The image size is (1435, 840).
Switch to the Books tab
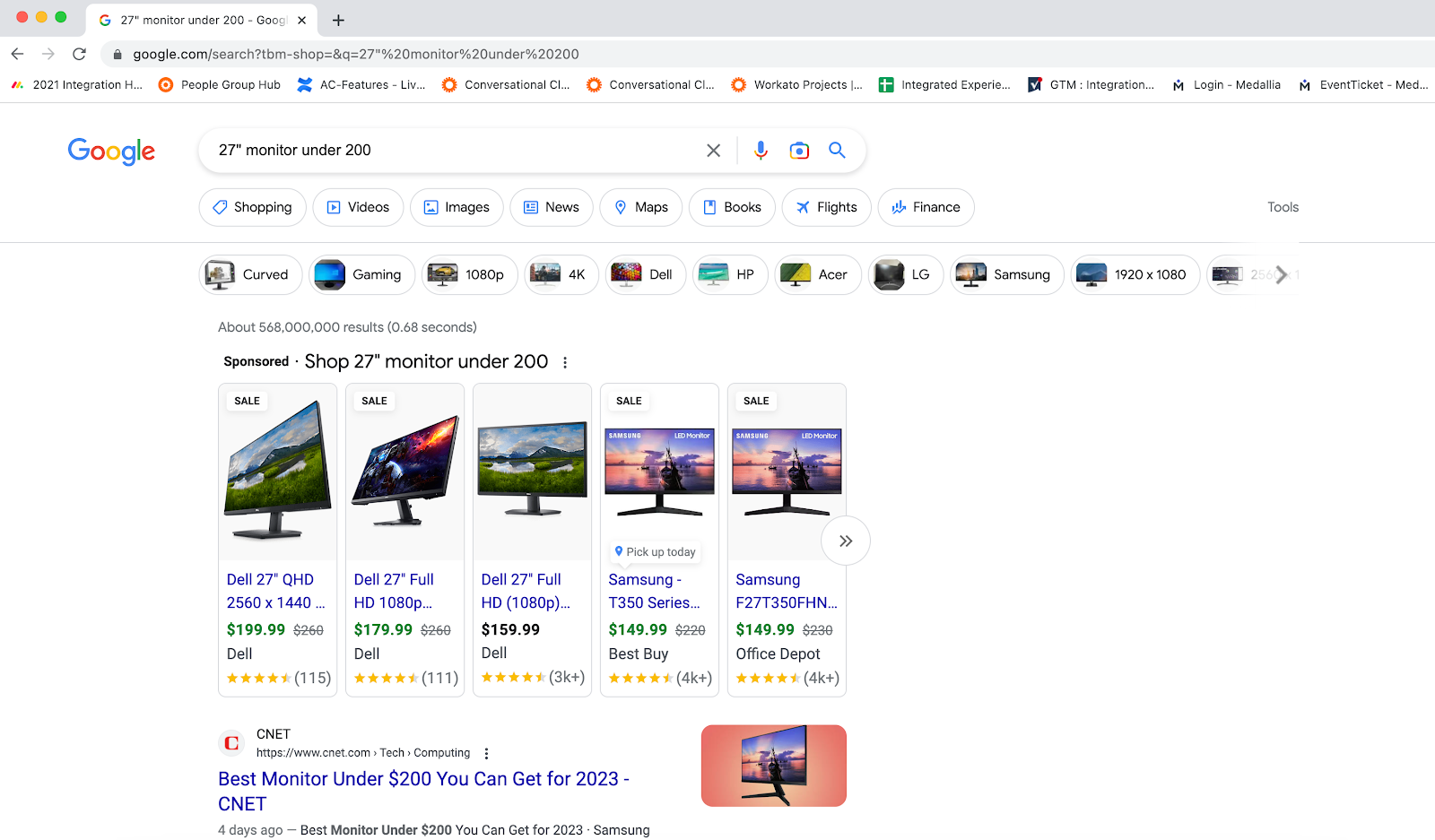[x=732, y=207]
